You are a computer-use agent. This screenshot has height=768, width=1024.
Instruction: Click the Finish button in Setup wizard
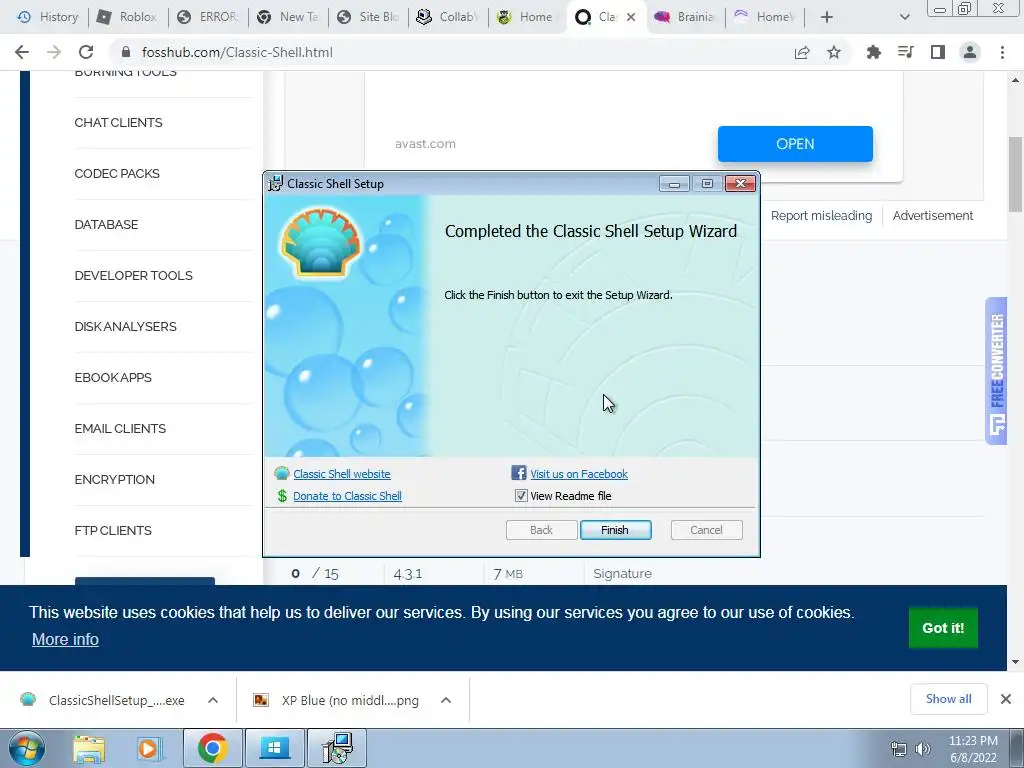(x=615, y=530)
